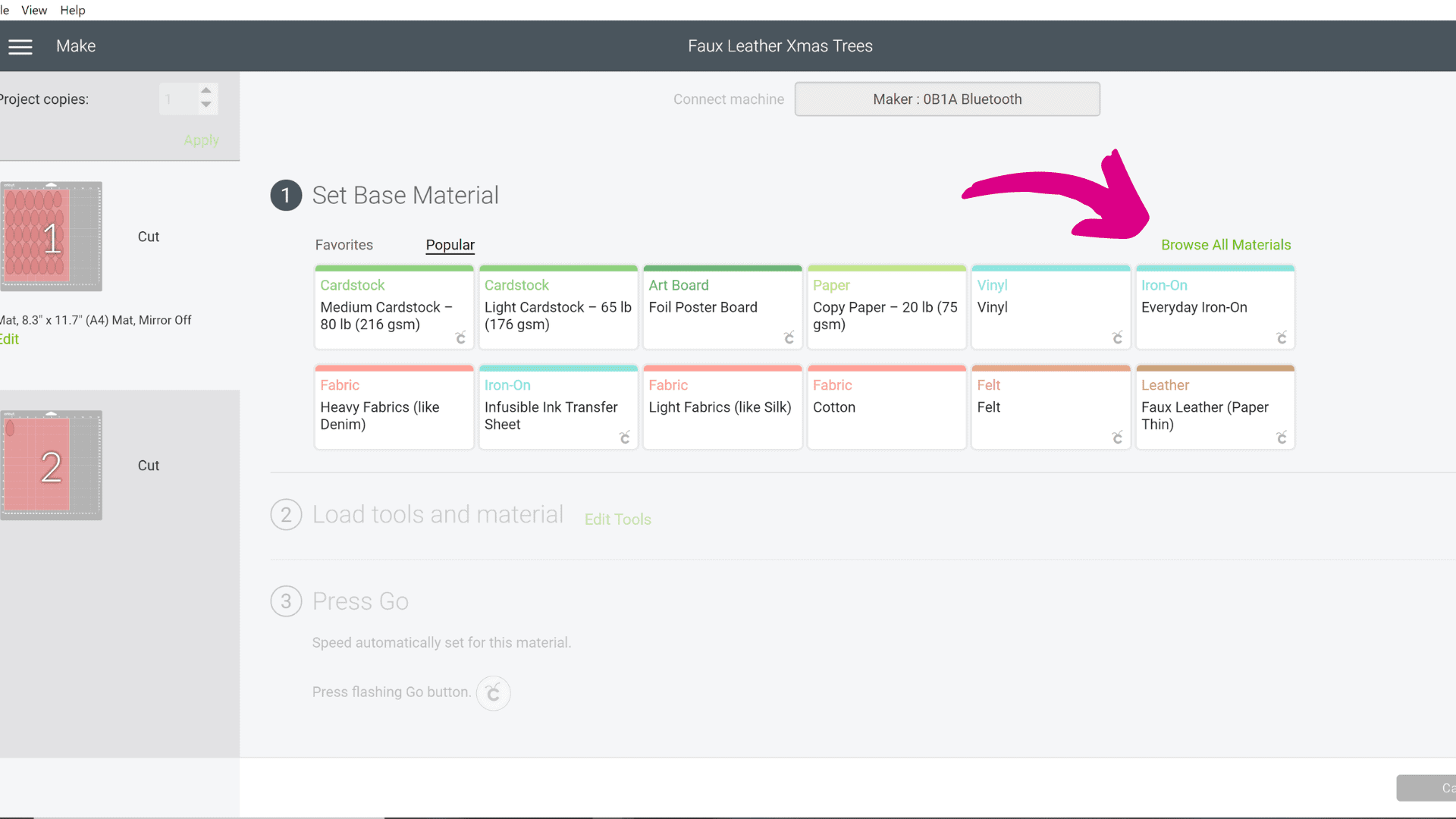Screen dimensions: 1456x819
Task: Click the Edit Tools link
Action: [x=617, y=519]
